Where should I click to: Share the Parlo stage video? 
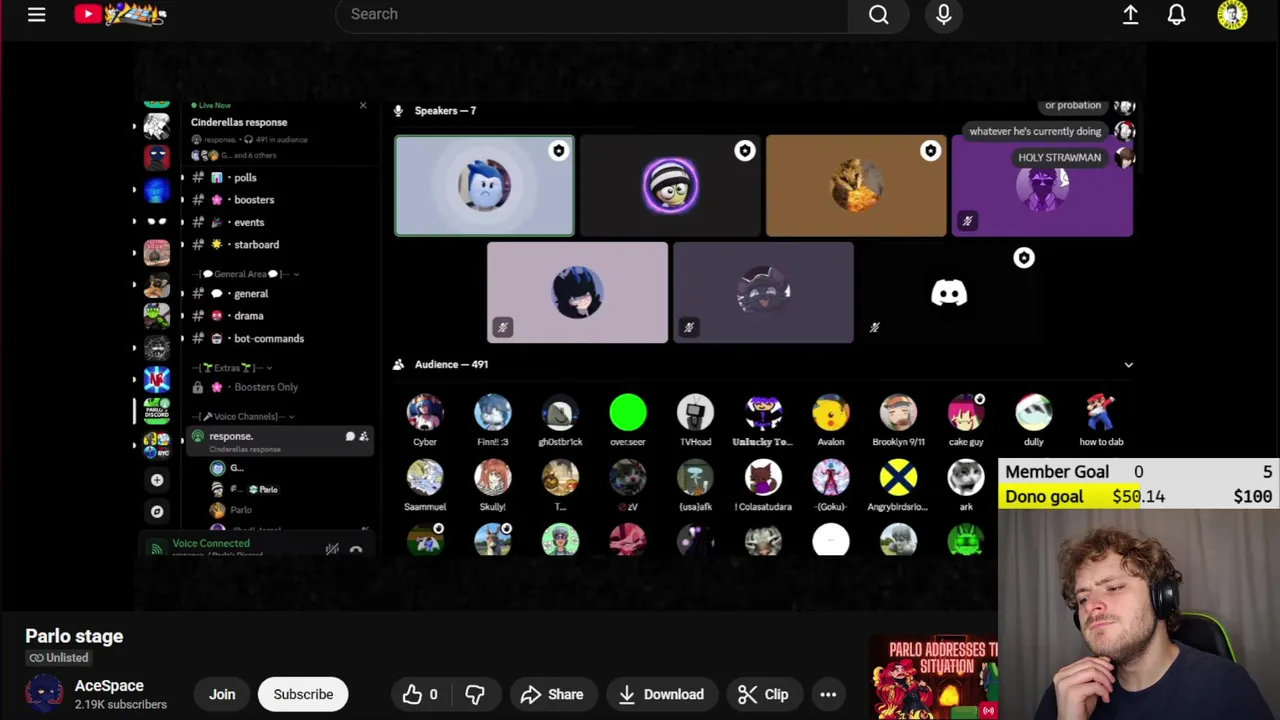tap(551, 694)
